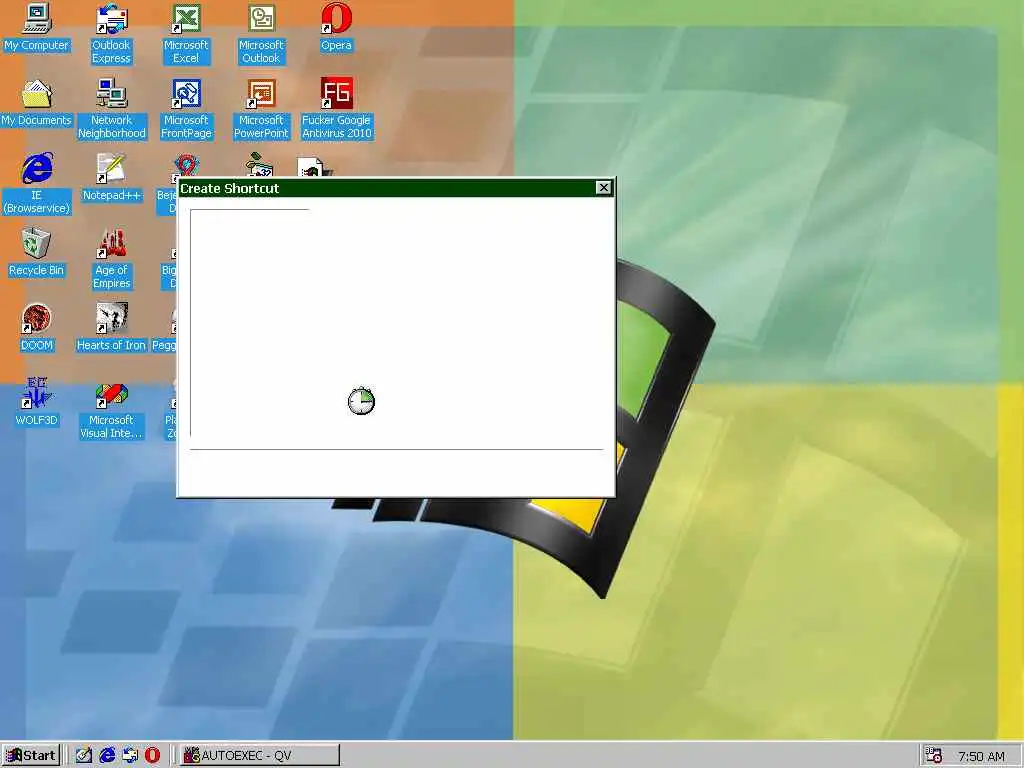Open the My Computer desktop icon
Screen dimensions: 1024x768
click(x=37, y=27)
